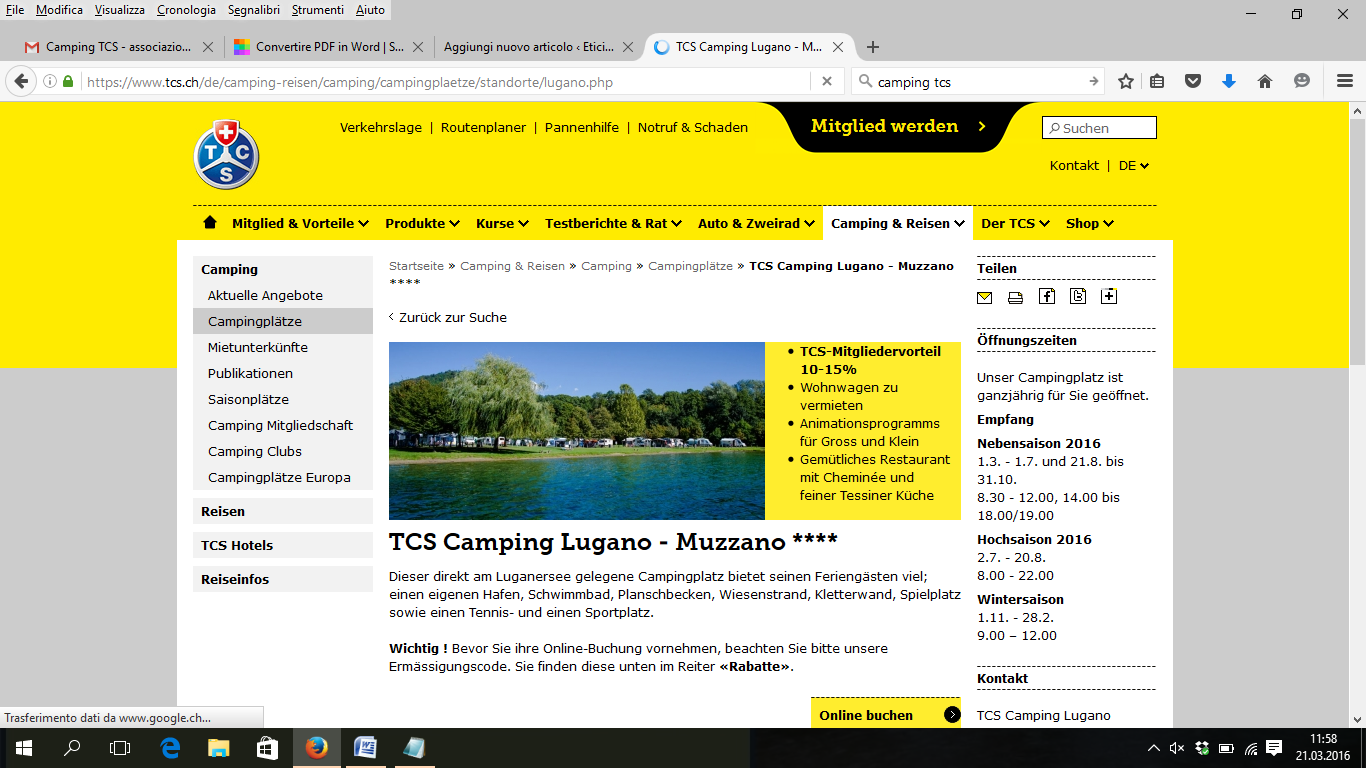Click in the Suchen search field
Image resolution: width=1366 pixels, height=768 pixels.
(1099, 128)
